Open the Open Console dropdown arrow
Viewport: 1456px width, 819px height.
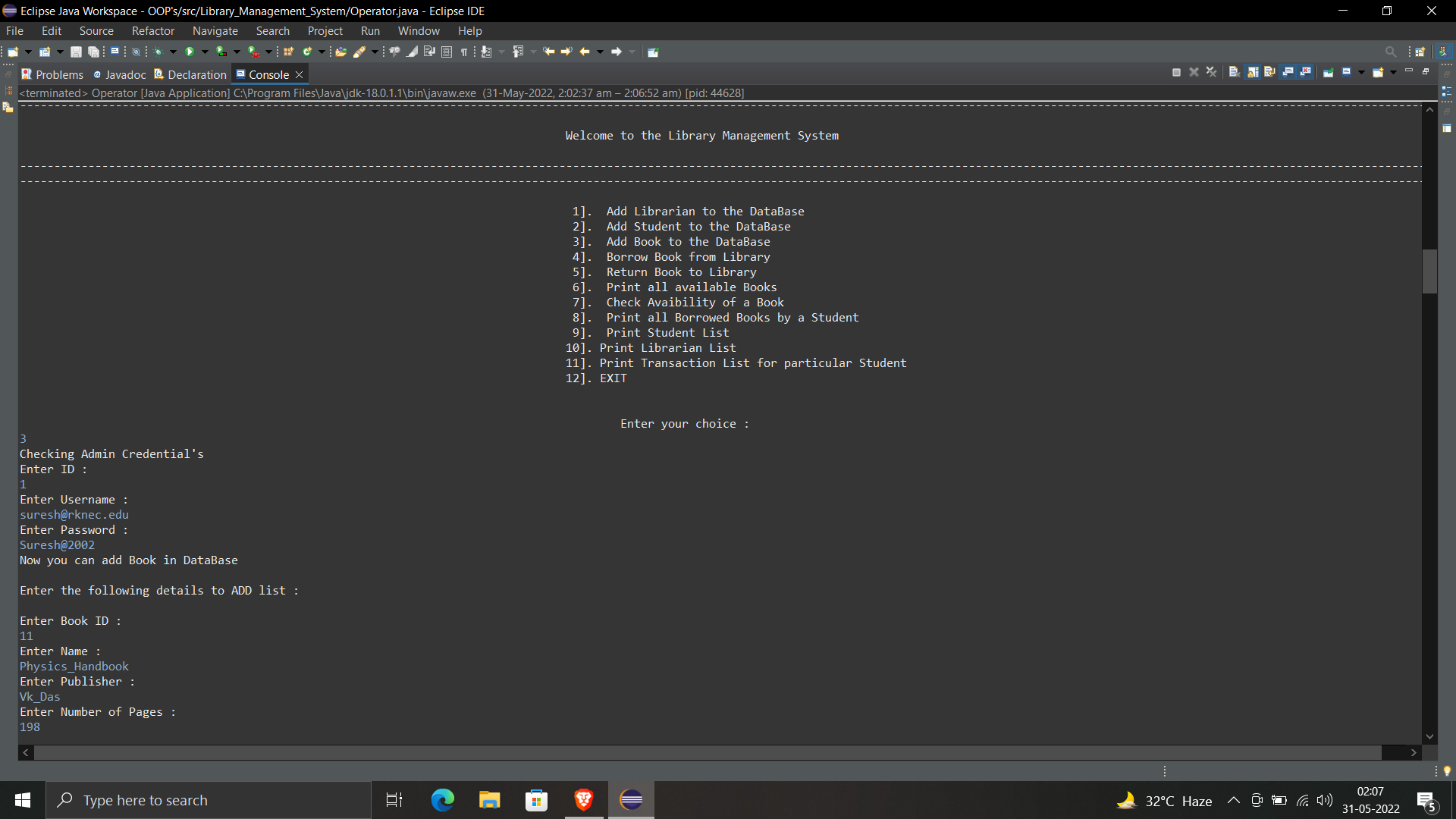(1393, 72)
